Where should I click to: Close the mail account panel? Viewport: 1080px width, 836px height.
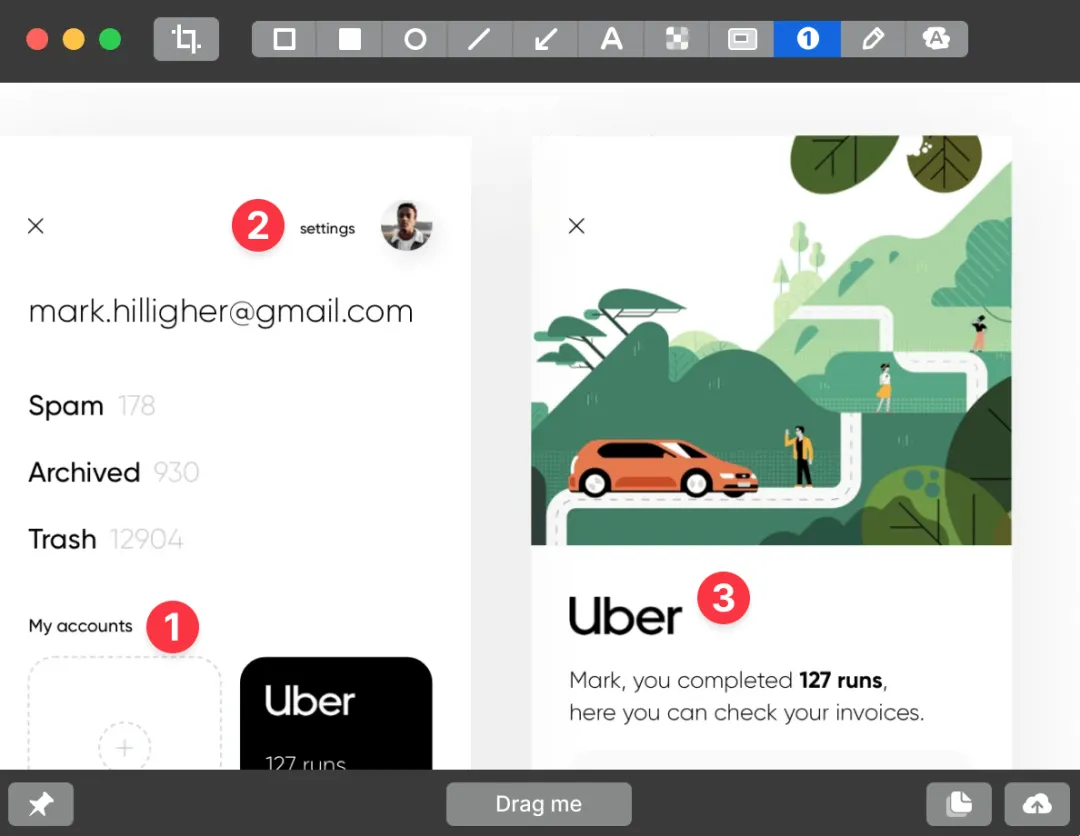[x=36, y=226]
